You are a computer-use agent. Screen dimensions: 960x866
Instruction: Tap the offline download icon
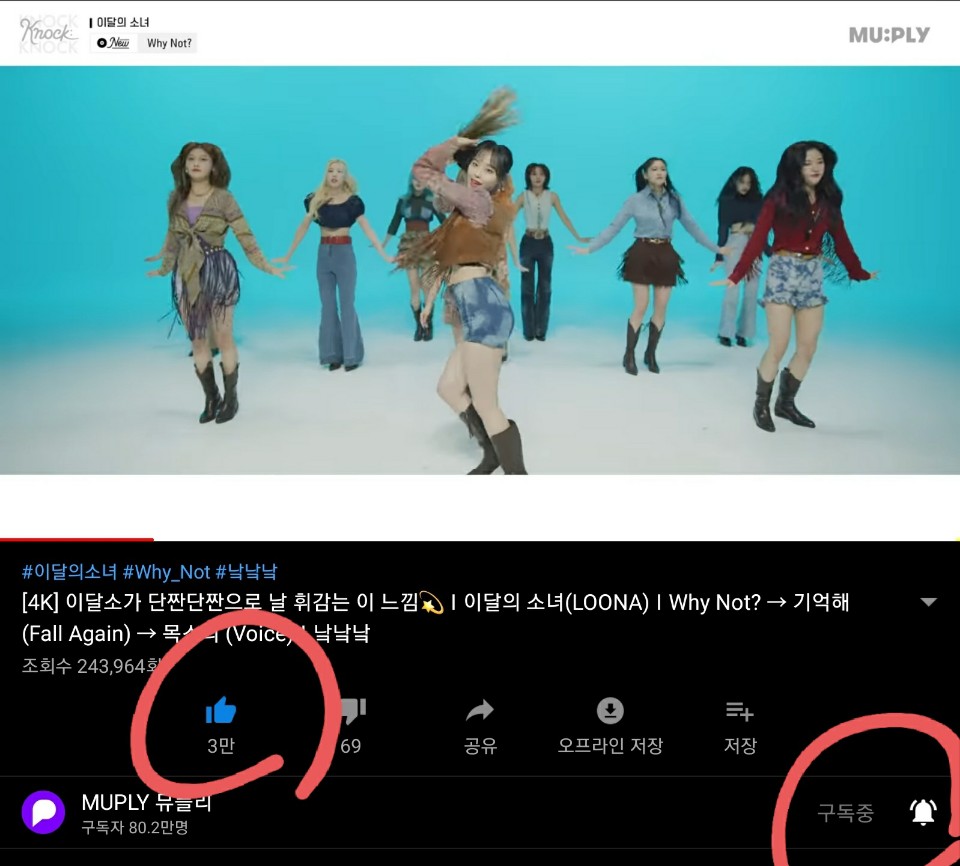pyautogui.click(x=610, y=710)
